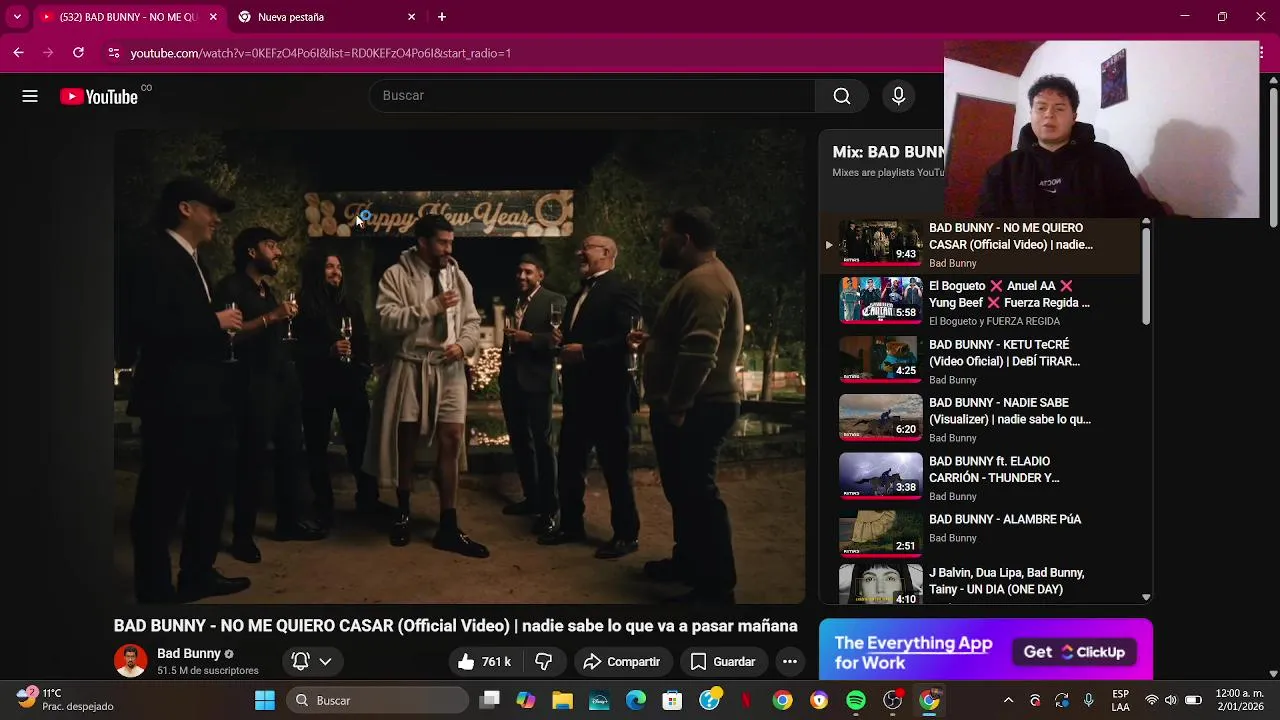1280x720 pixels.
Task: Click the playlist panel scrollbar thumb
Action: point(1146,275)
